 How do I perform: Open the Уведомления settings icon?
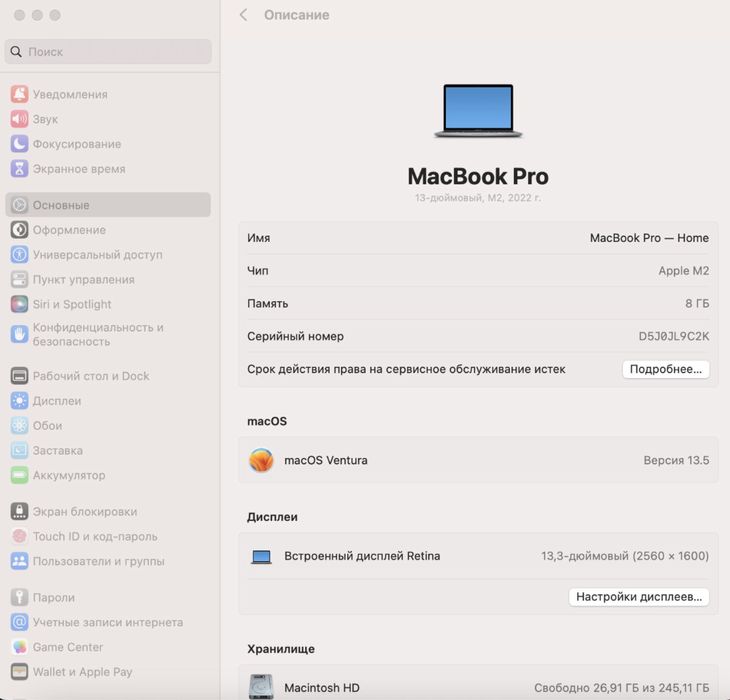click(x=19, y=94)
